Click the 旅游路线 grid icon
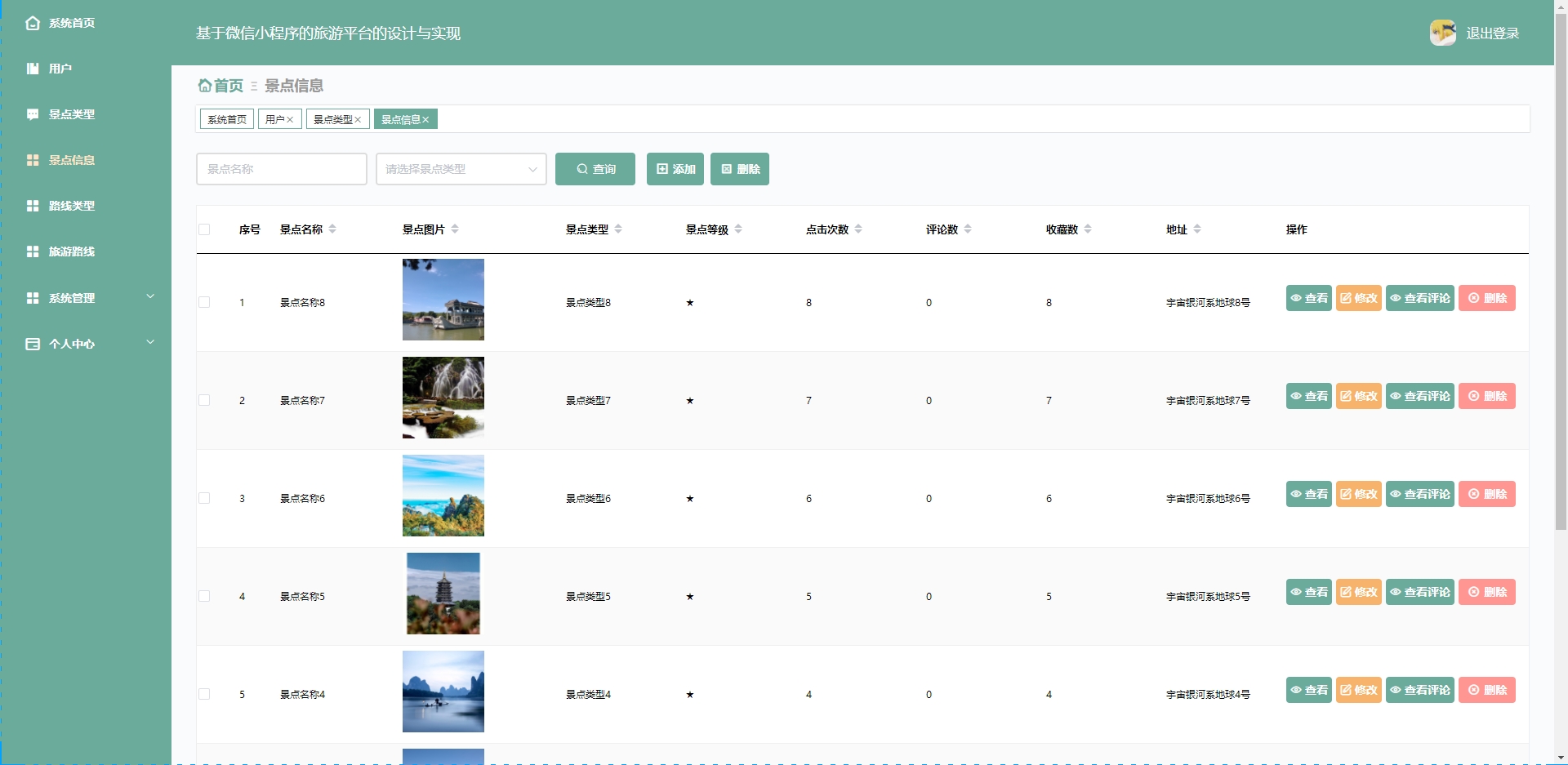Image resolution: width=1568 pixels, height=765 pixels. (33, 251)
